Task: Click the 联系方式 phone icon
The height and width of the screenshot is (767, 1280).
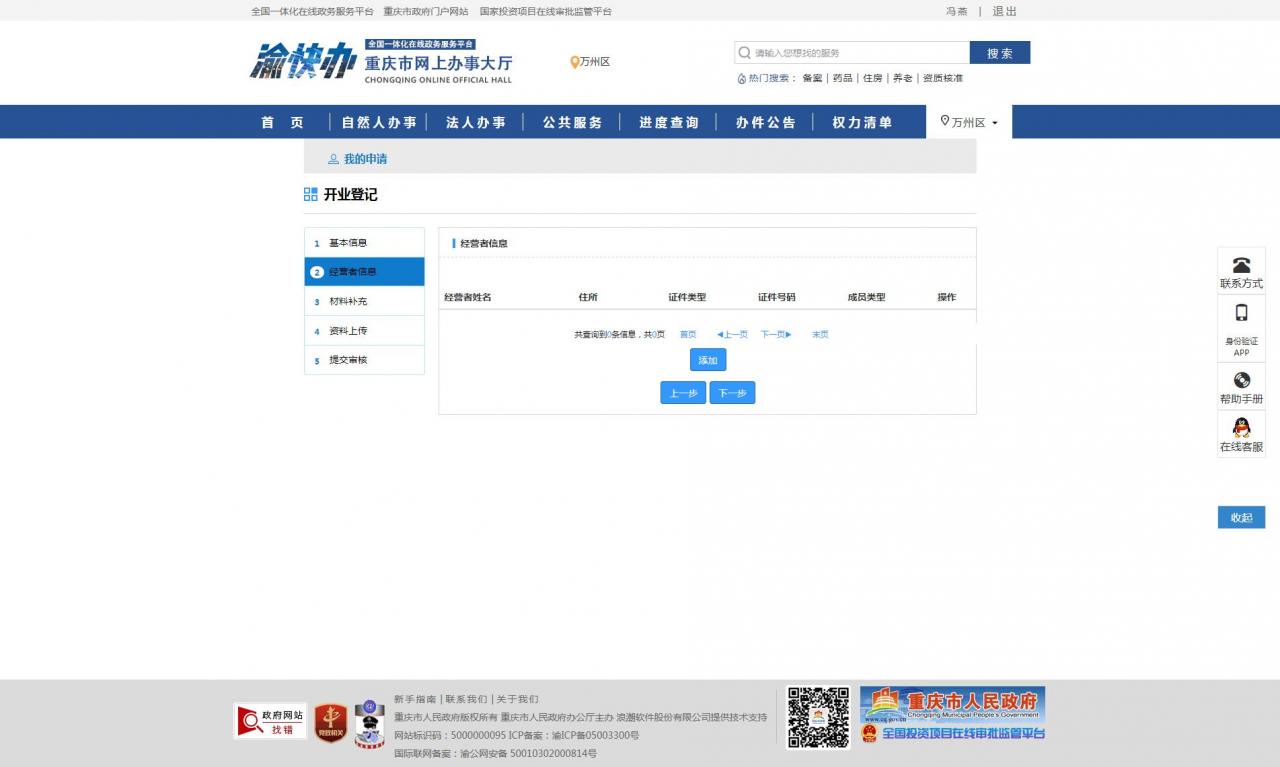Action: click(1240, 263)
